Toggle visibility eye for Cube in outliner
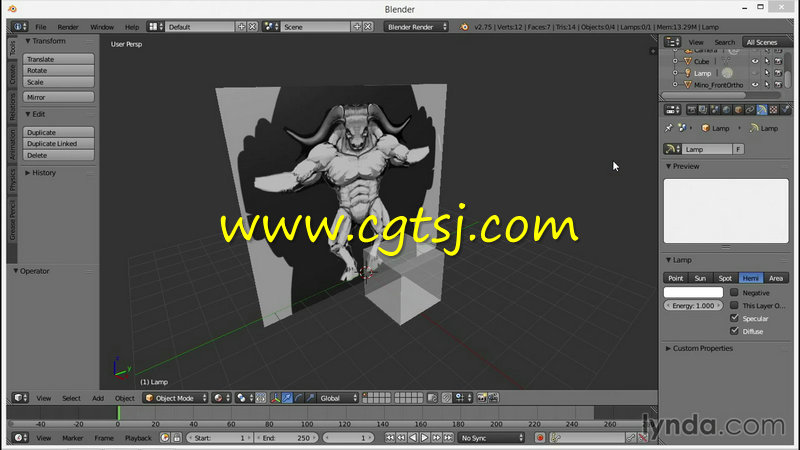This screenshot has height=450, width=800. tap(755, 61)
